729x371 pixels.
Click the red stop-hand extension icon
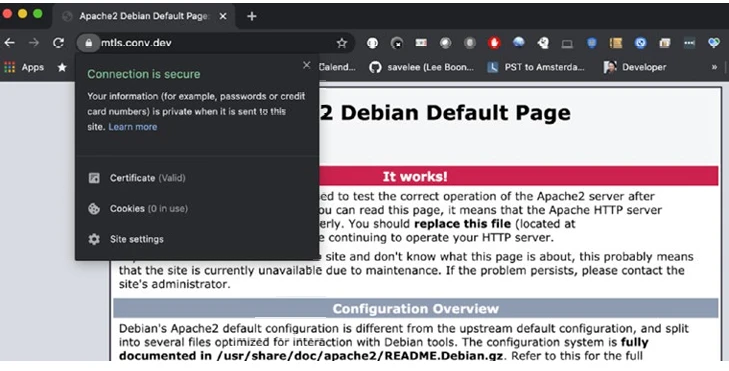pyautogui.click(x=494, y=43)
